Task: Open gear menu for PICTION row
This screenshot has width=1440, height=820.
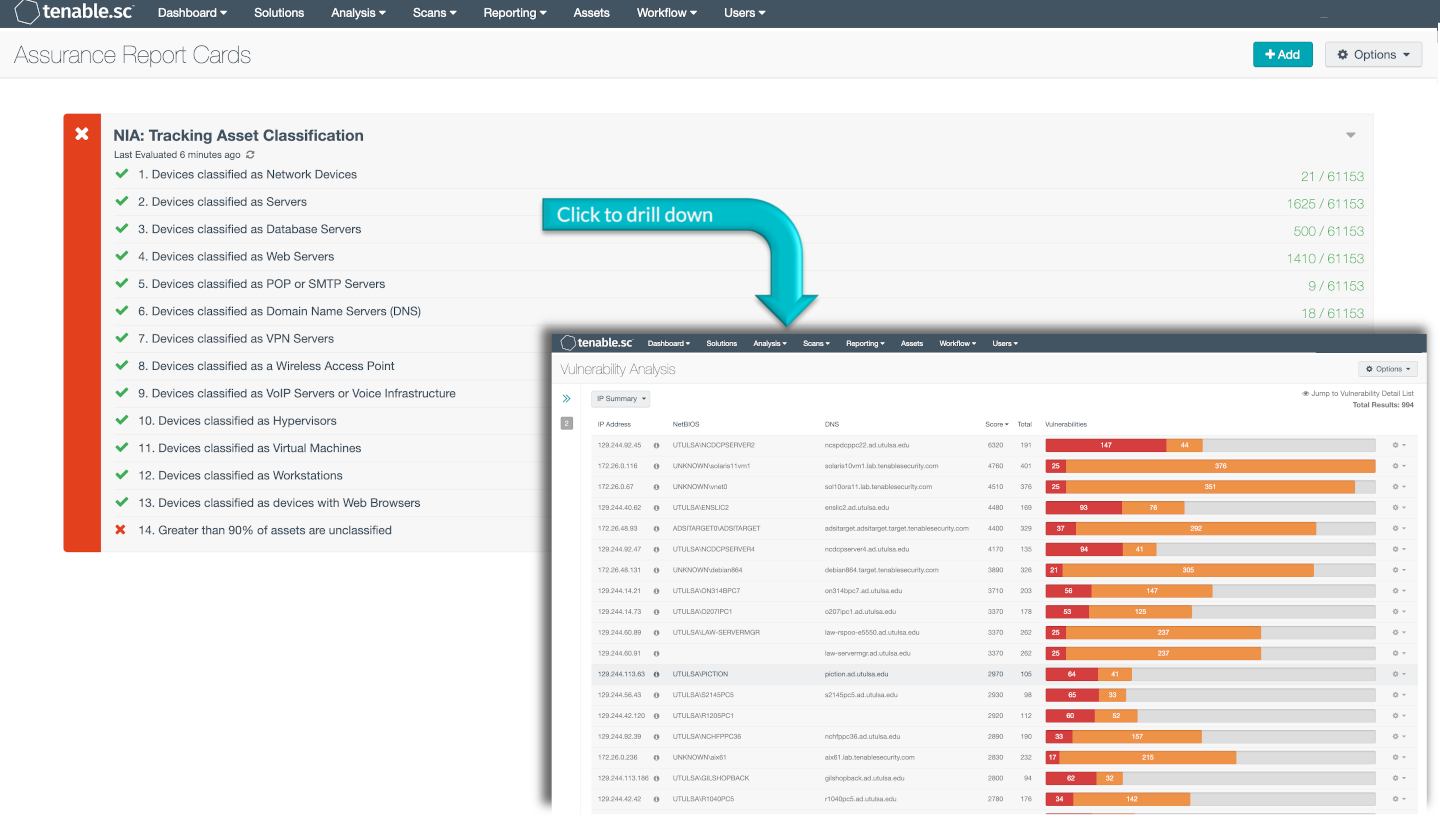Action: 1399,674
